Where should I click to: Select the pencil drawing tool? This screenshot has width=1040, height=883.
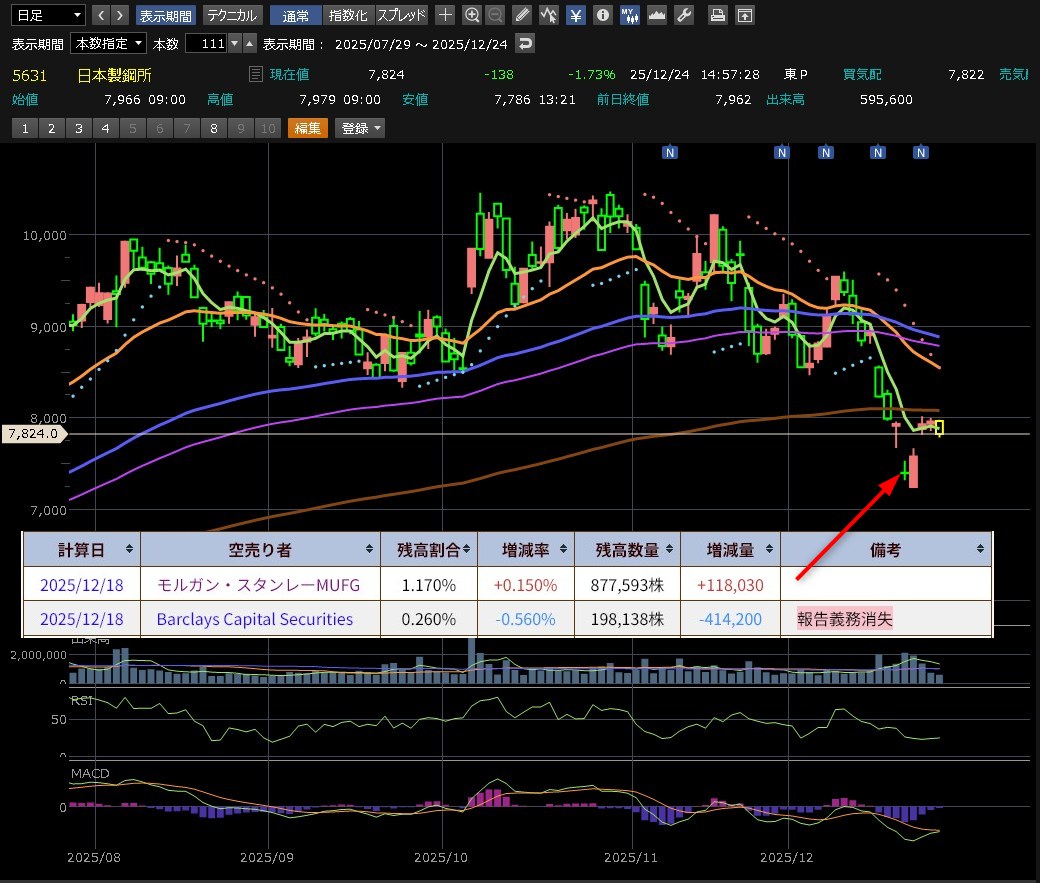[522, 15]
